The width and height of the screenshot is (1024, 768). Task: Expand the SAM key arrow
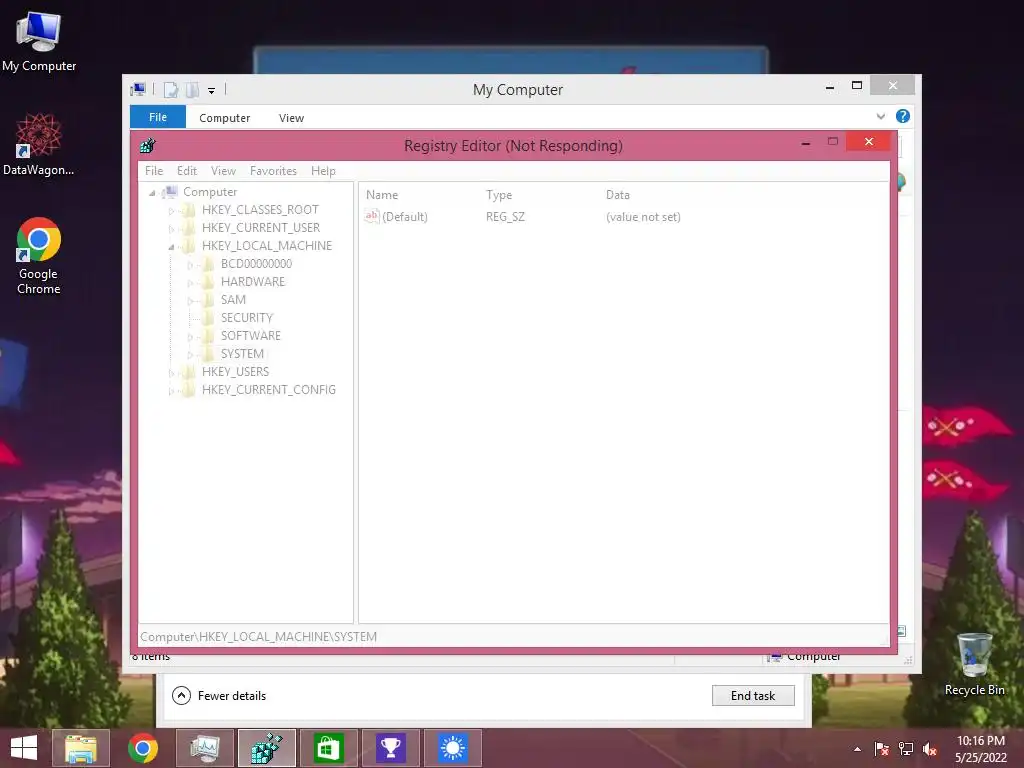click(190, 300)
